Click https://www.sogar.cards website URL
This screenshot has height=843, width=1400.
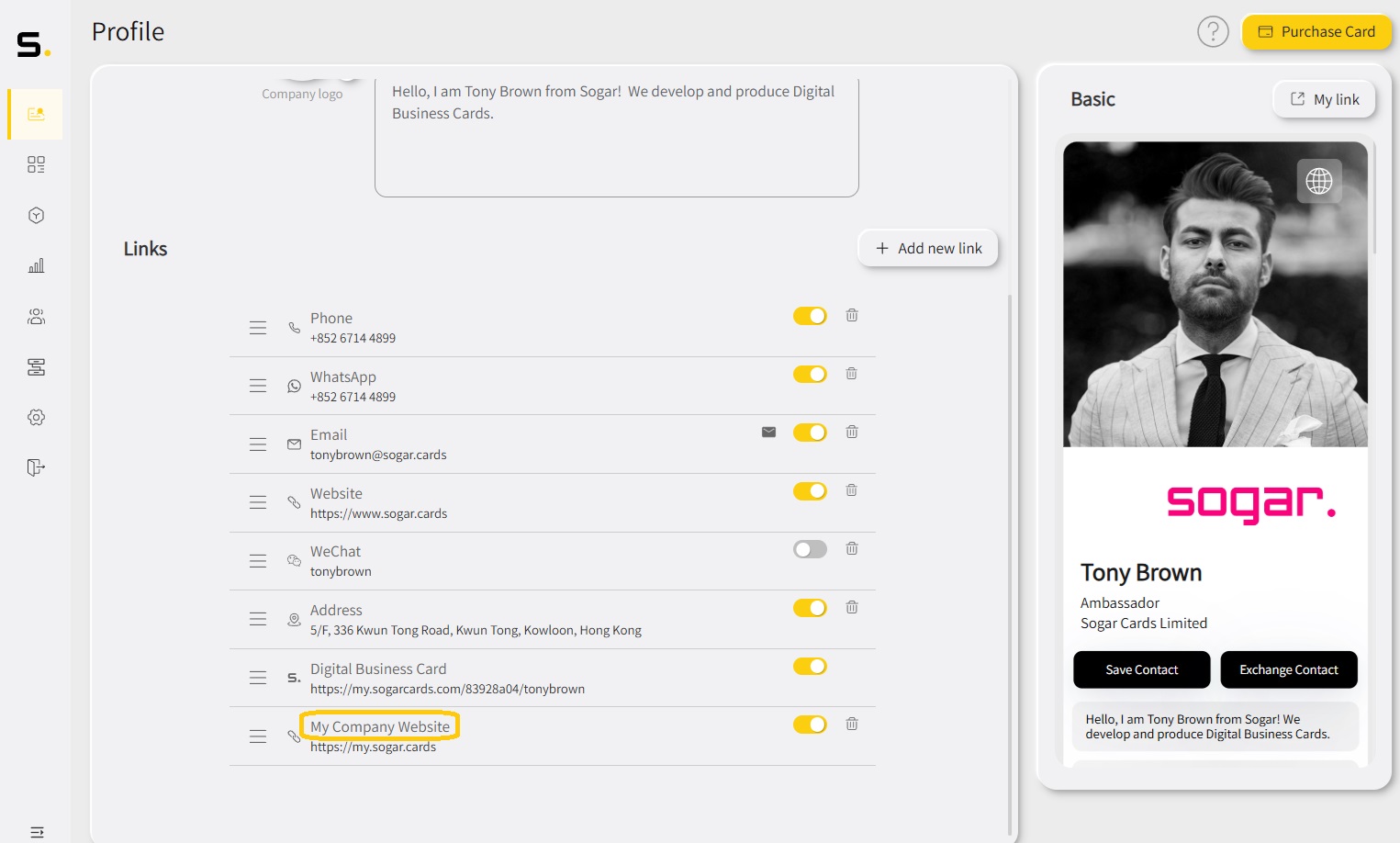pyautogui.click(x=378, y=513)
